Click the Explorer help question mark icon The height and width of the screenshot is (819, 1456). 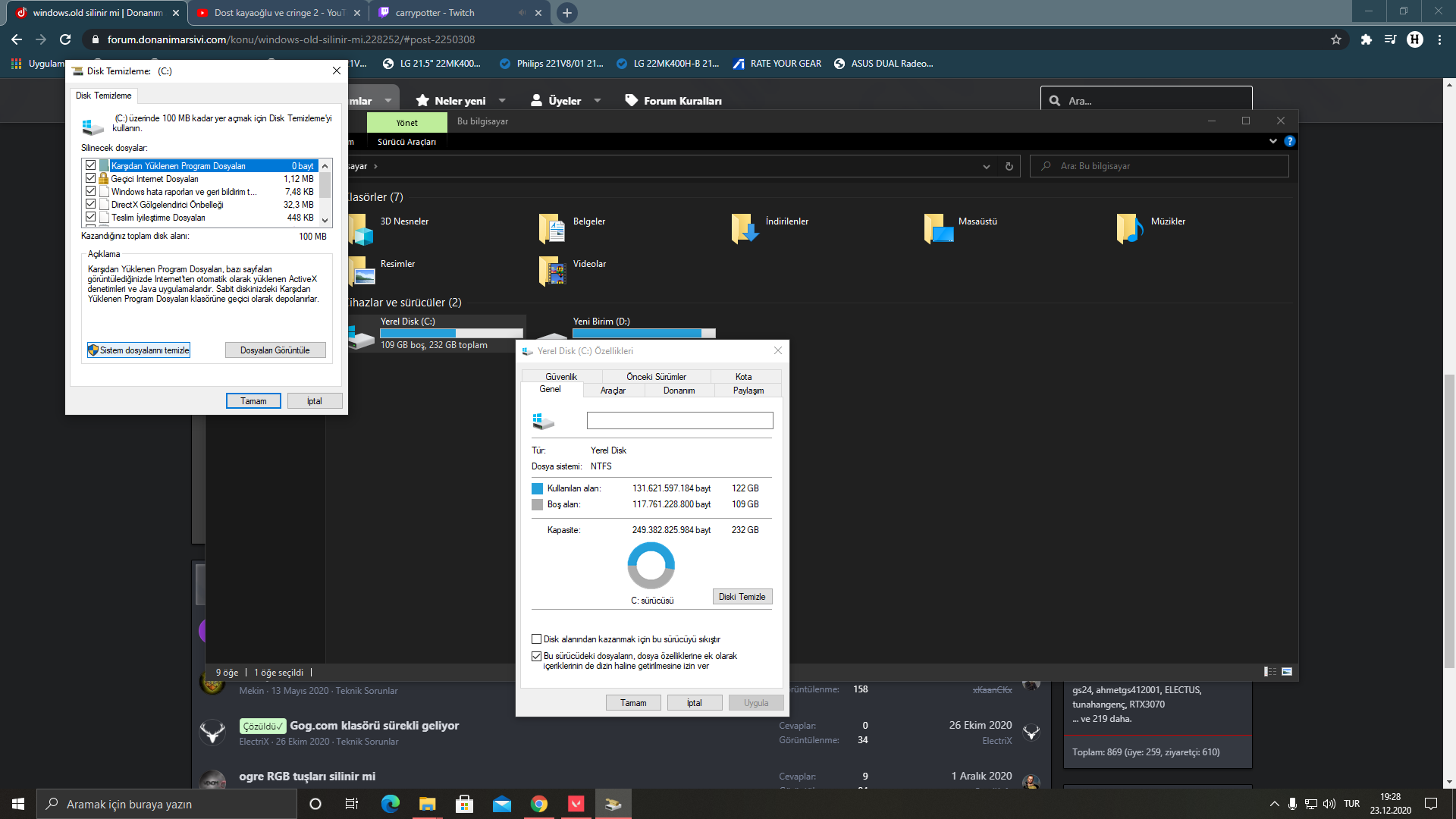(x=1290, y=141)
